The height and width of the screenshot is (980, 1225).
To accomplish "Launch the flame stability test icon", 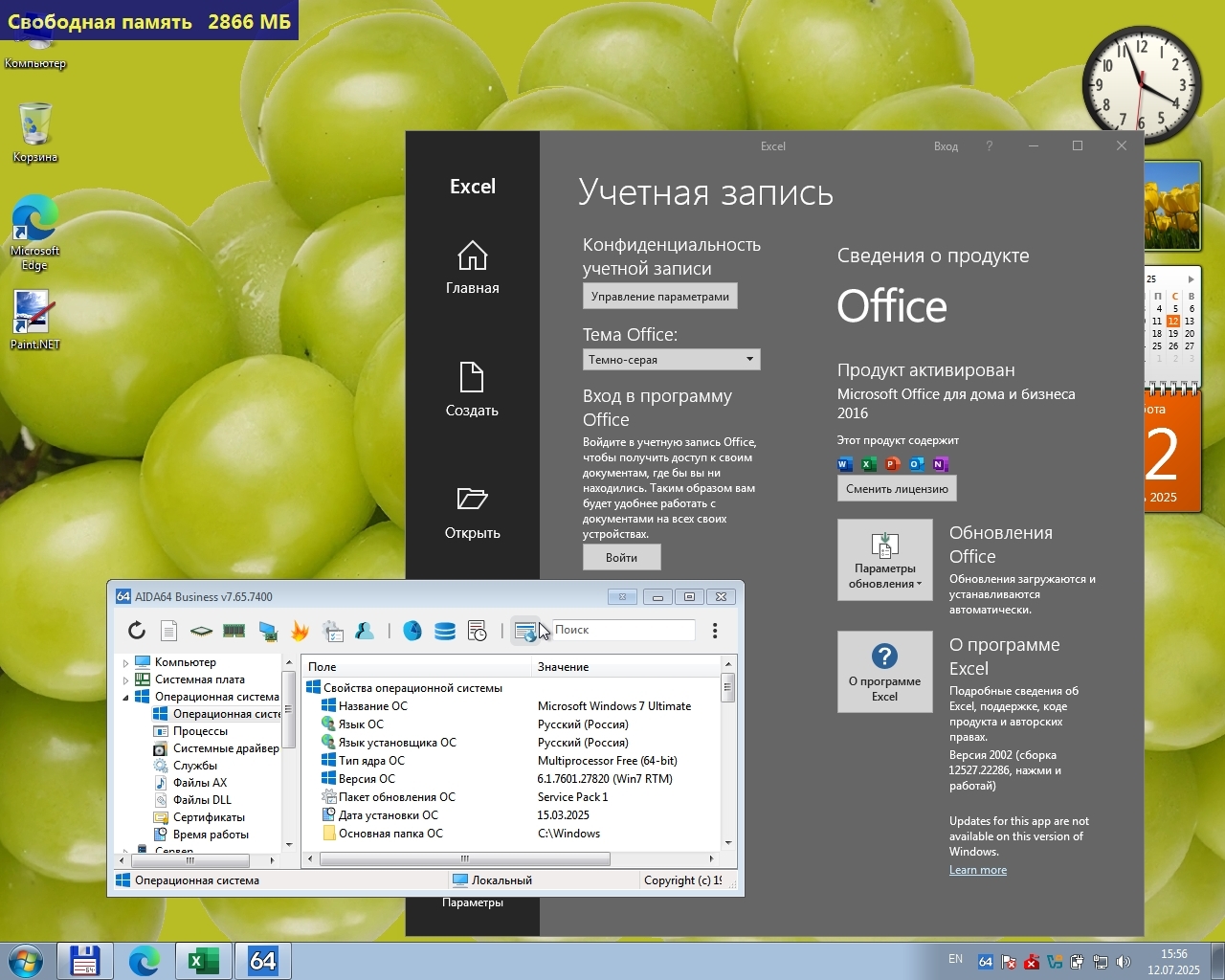I will pyautogui.click(x=300, y=630).
